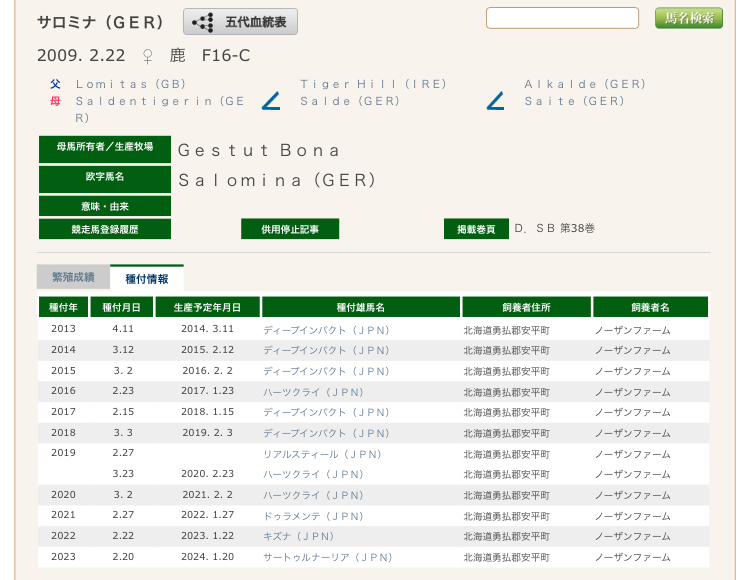
Task: Open dam link Saldentigerin (GER)
Action: 160,109
